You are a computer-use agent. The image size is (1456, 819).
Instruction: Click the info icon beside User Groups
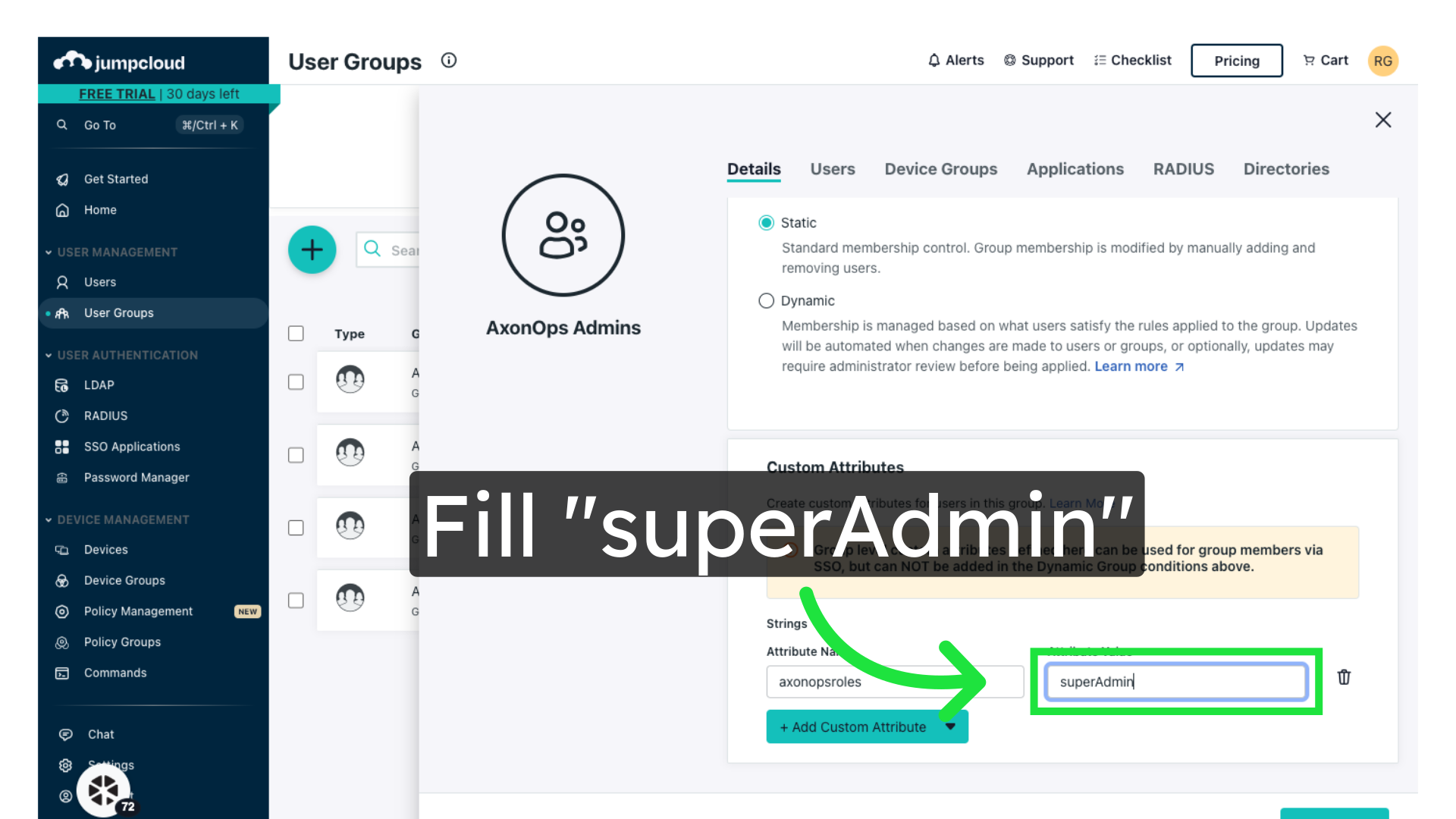point(449,60)
